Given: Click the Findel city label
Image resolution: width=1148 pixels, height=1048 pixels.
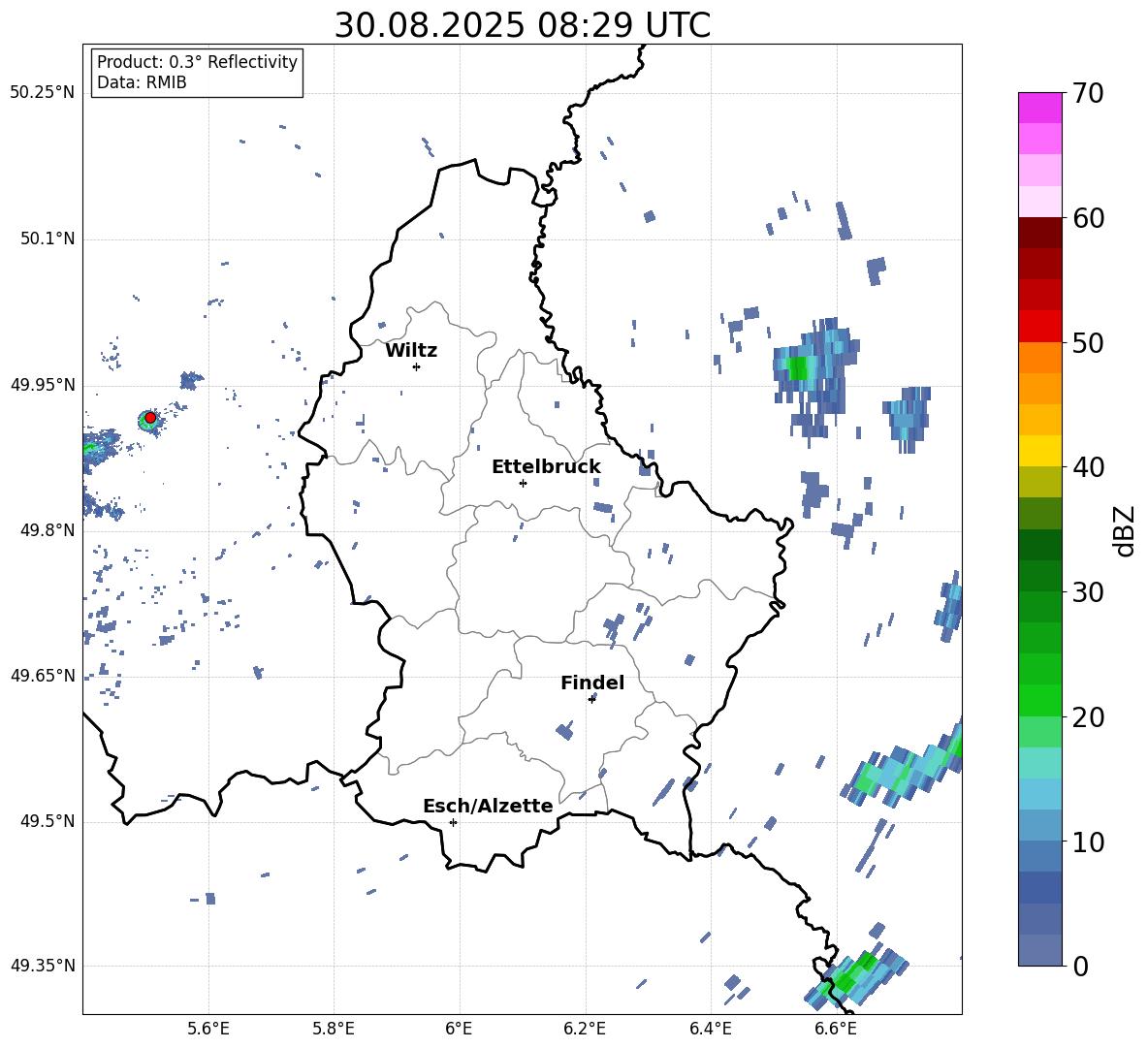Looking at the screenshot, I should coord(592,683).
